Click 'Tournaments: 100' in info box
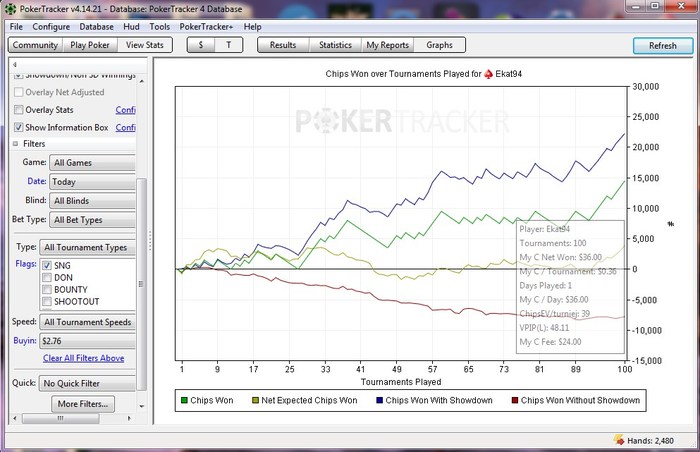 pos(553,243)
